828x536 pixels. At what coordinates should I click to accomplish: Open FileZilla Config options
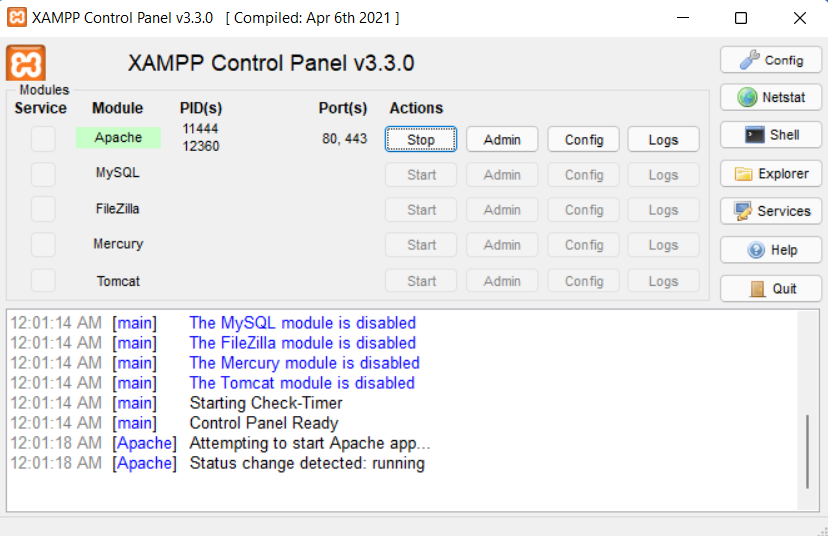point(584,210)
